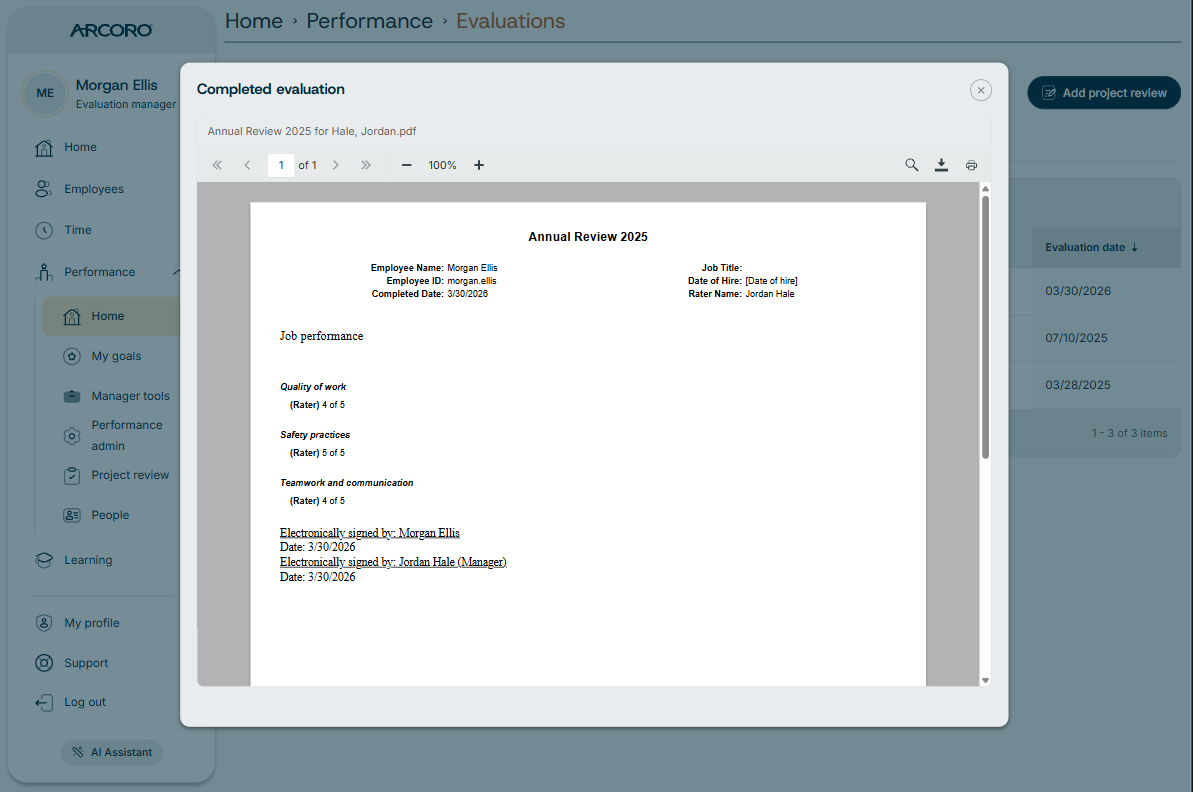The height and width of the screenshot is (792, 1193).
Task: Zoom out with the minus icon
Action: tap(406, 165)
